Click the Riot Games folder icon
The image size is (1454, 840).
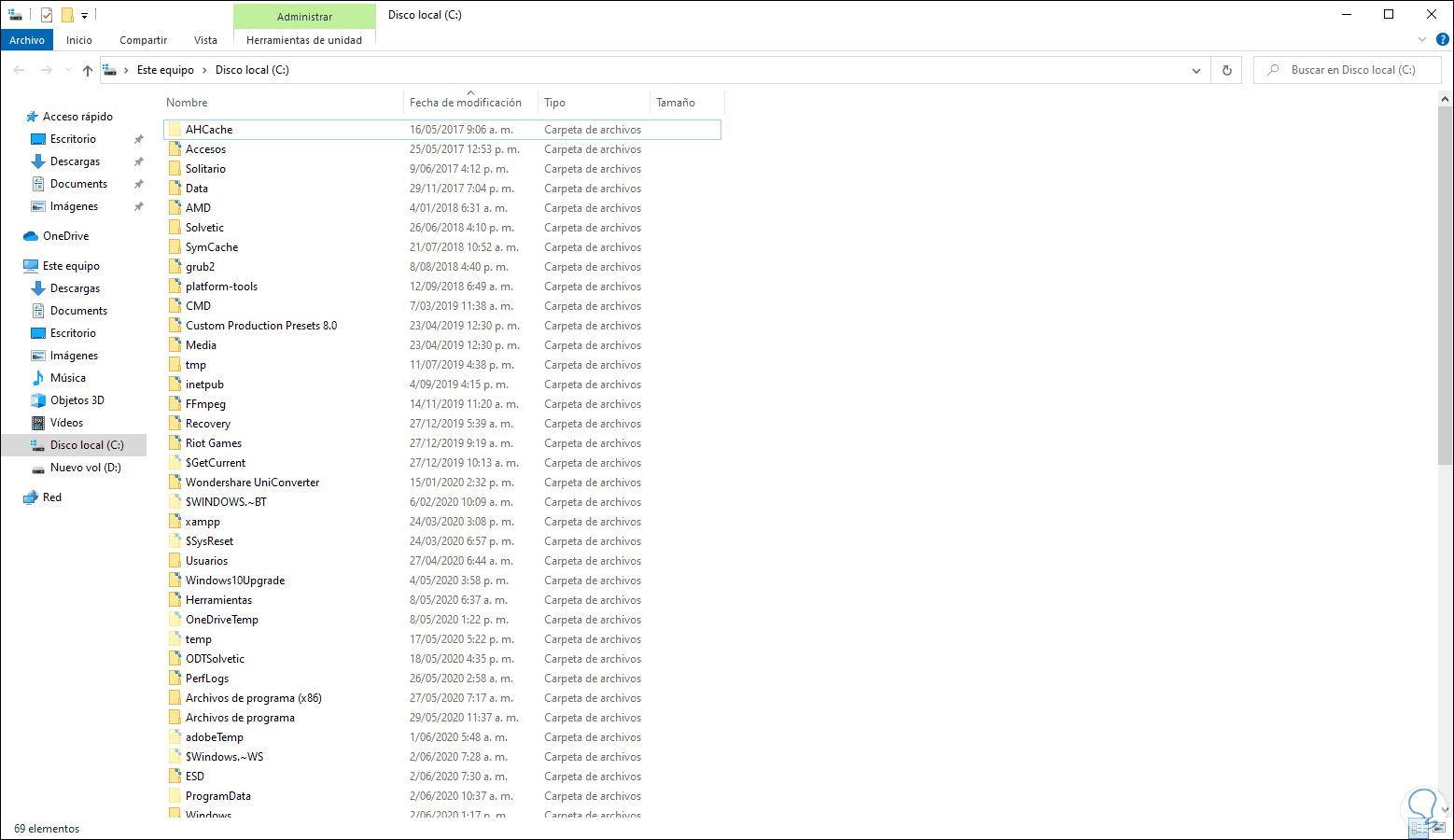(x=175, y=443)
